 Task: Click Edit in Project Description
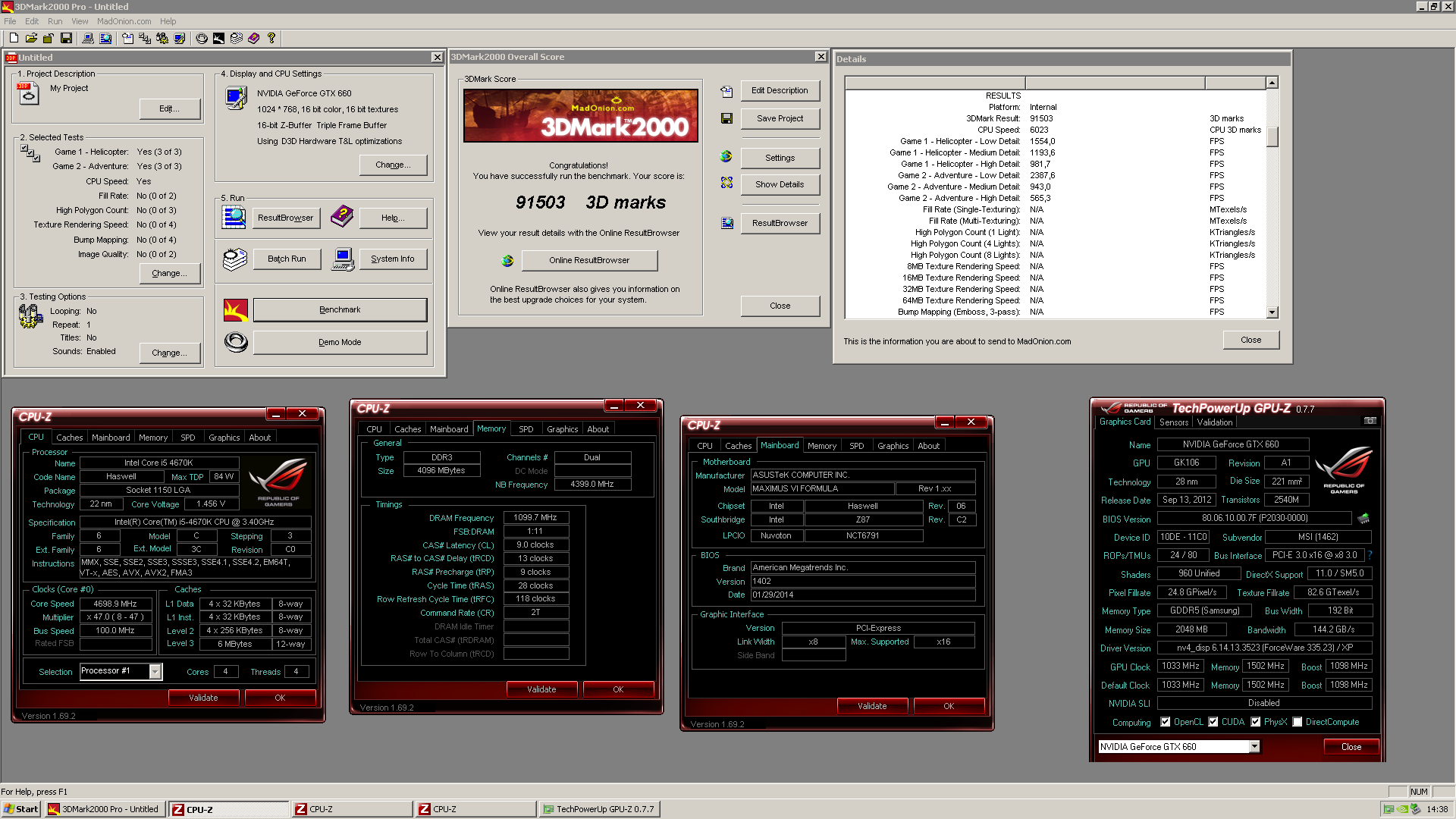(170, 108)
